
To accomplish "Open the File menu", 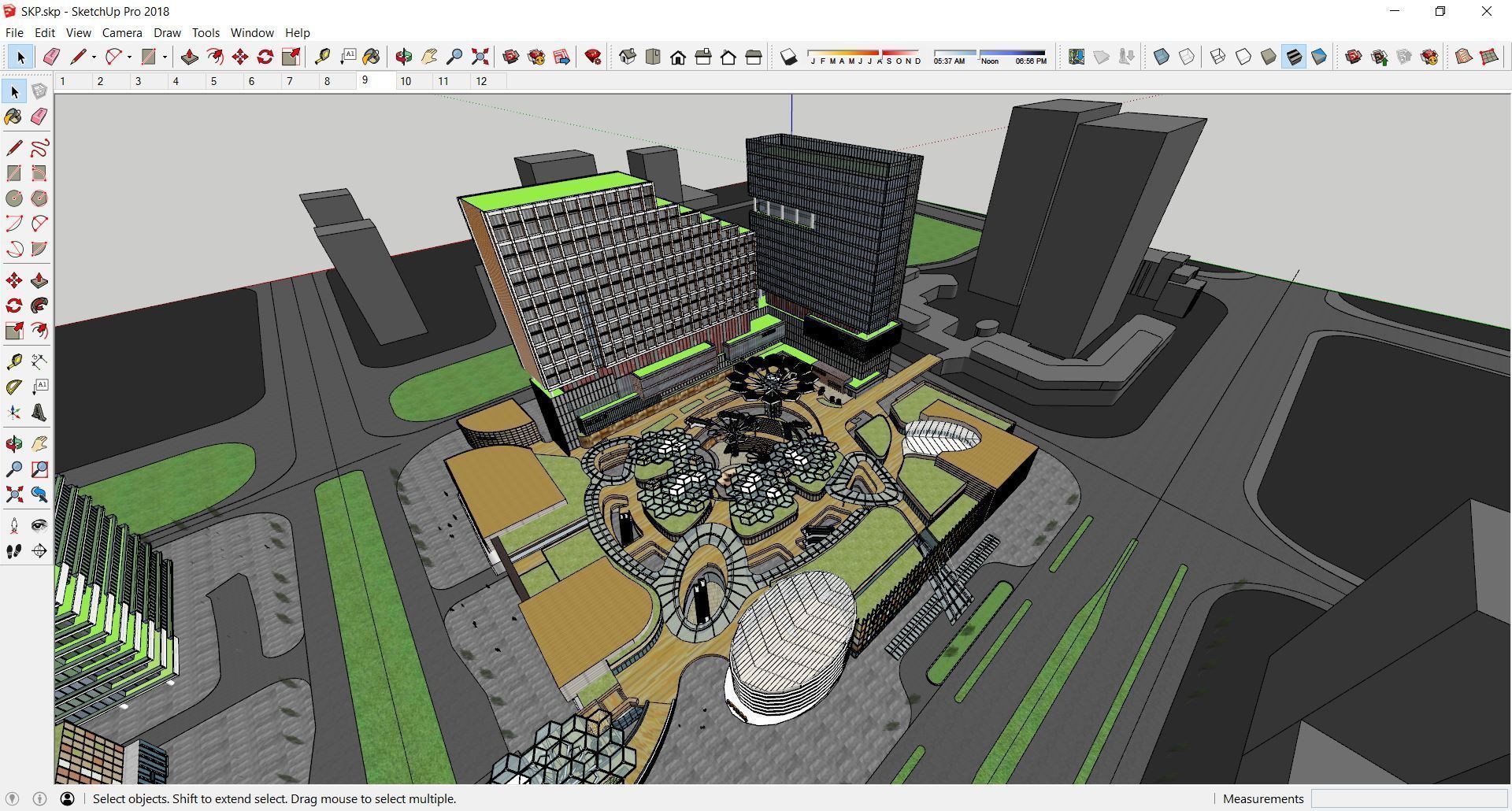I will [x=14, y=32].
